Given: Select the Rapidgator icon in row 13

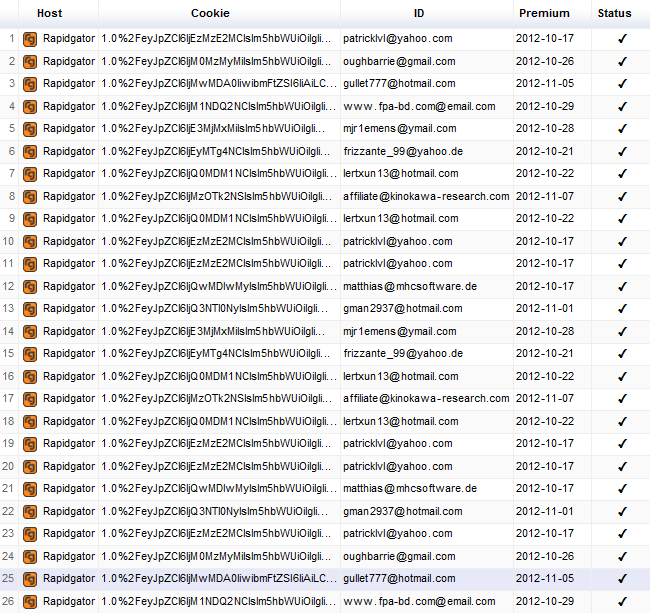Looking at the screenshot, I should 30,309.
